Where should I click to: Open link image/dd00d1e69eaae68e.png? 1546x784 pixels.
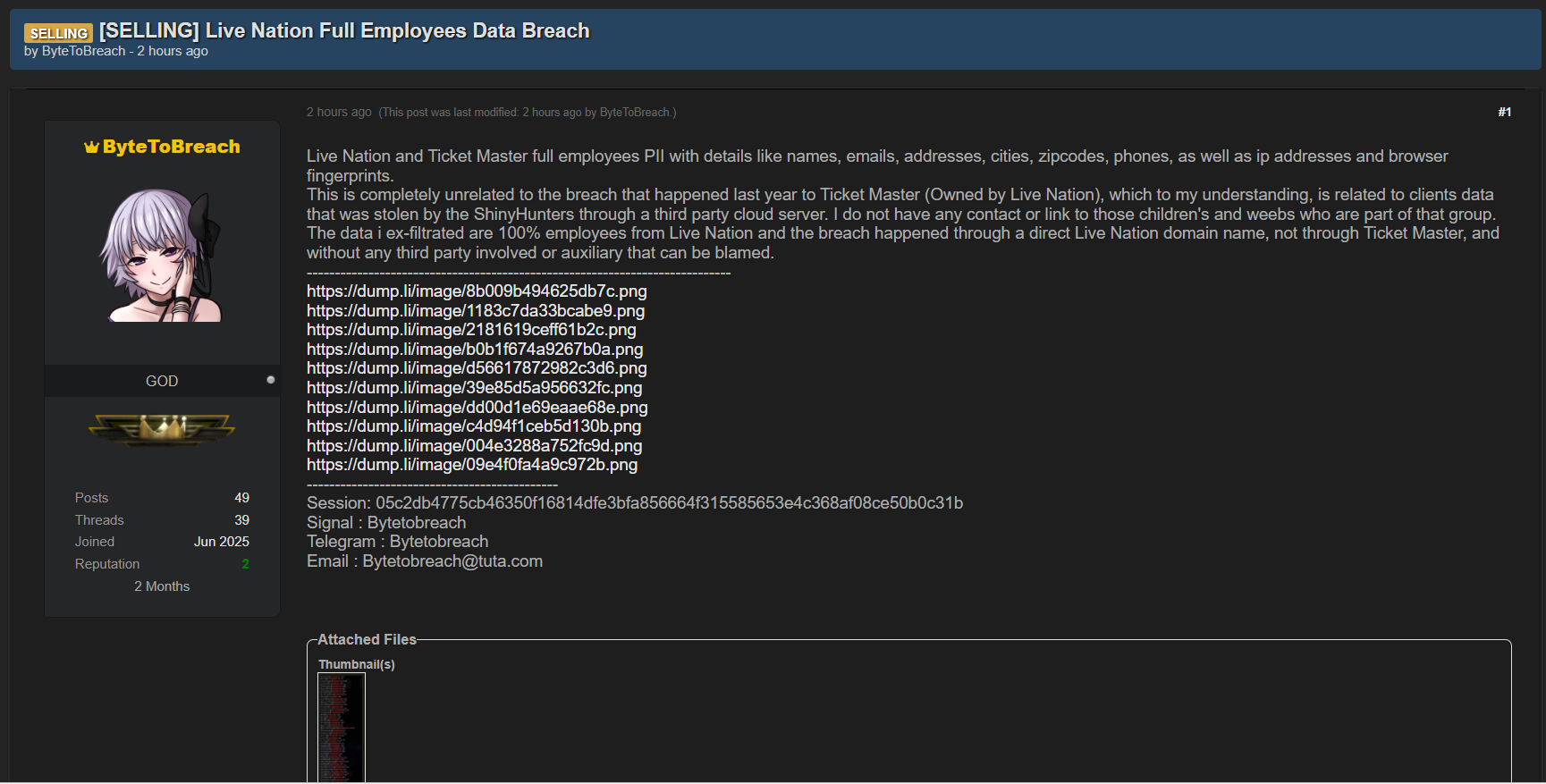click(x=477, y=408)
